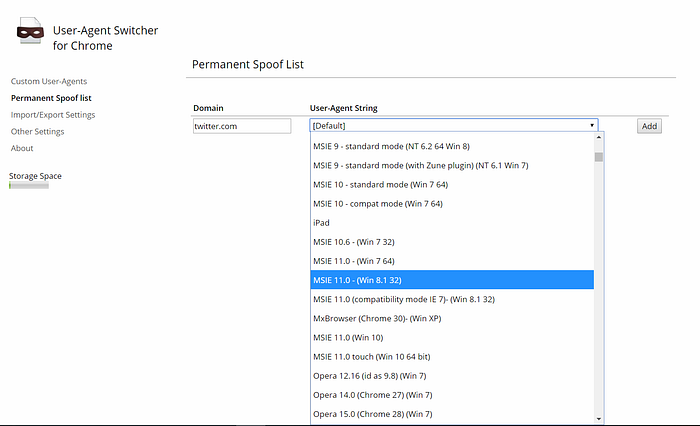Image resolution: width=700 pixels, height=426 pixels.
Task: Select MSIE 11.0 compatibility mode IE 7 option
Action: pyautogui.click(x=452, y=299)
